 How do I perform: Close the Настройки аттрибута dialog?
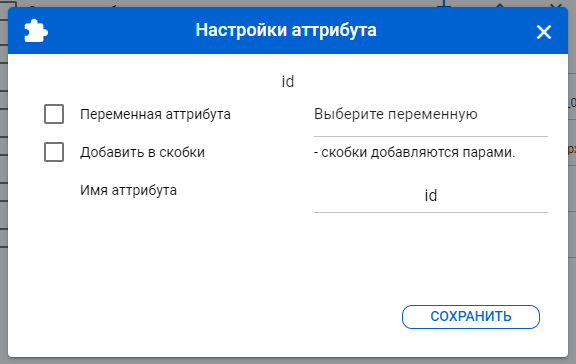coord(544,32)
